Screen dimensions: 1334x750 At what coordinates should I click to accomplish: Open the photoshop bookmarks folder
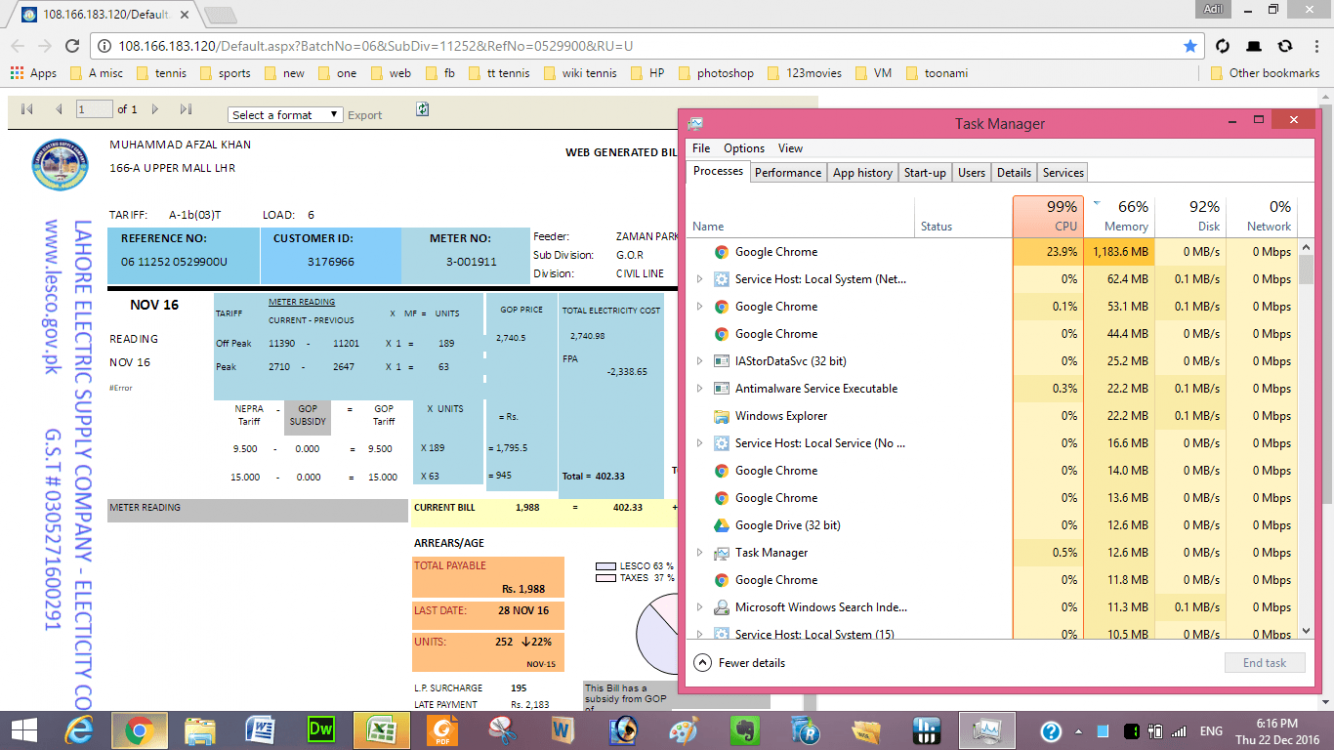[716, 73]
